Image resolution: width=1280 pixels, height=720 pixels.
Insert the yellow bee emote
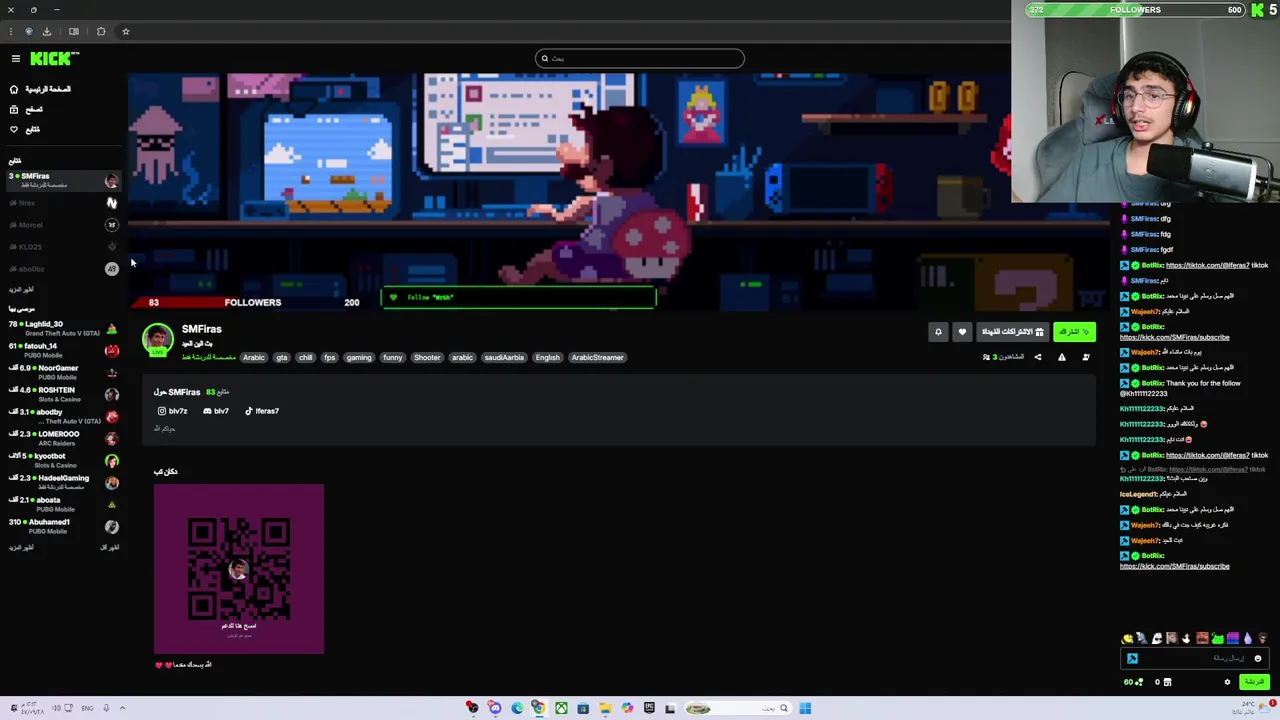[x=1128, y=638]
